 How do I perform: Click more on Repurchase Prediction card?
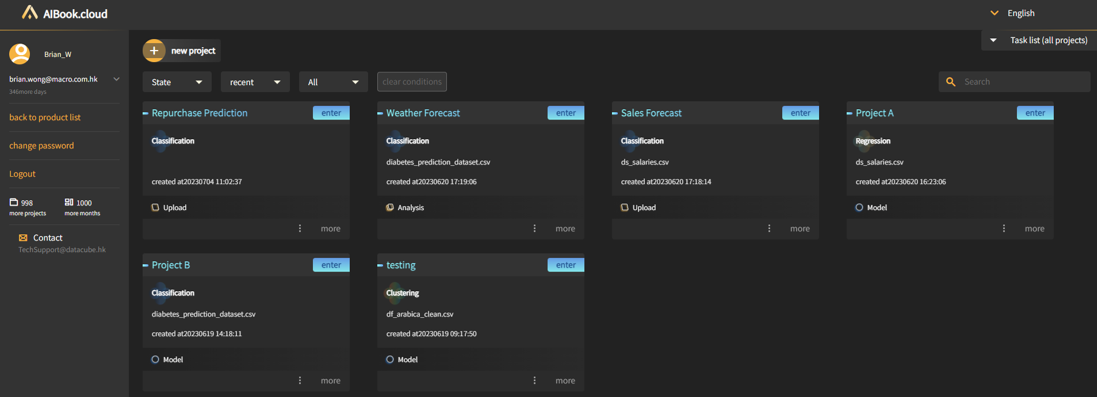(x=331, y=228)
